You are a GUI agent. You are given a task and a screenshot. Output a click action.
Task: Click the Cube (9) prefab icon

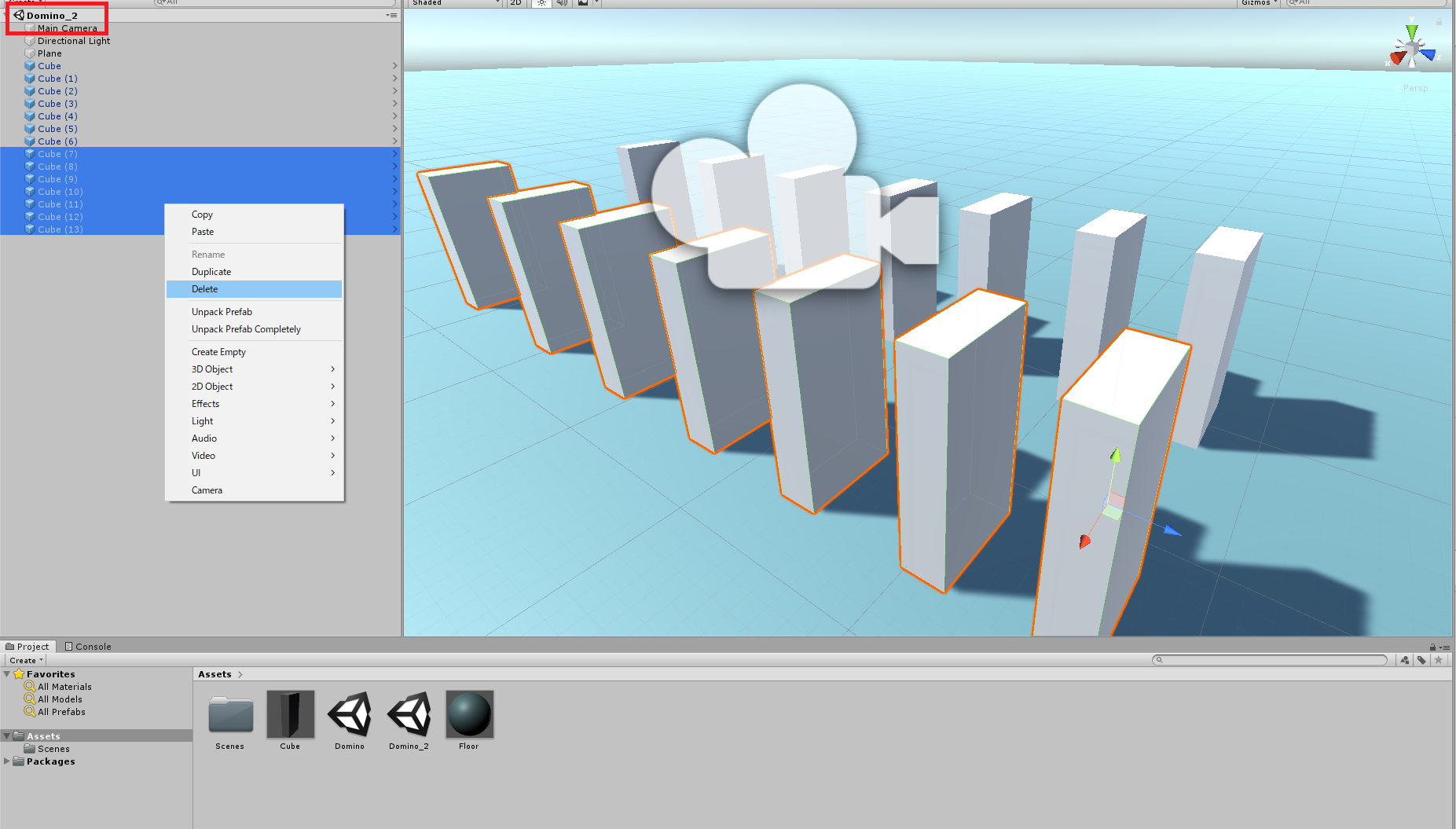tap(30, 179)
